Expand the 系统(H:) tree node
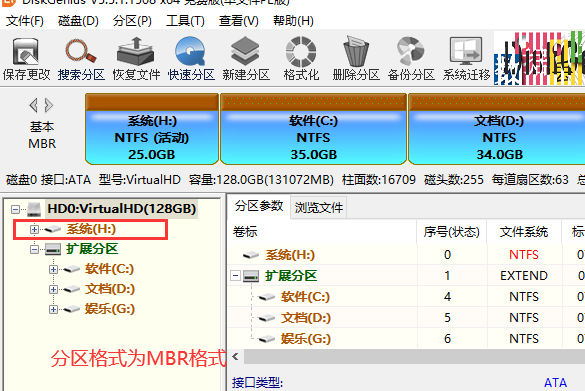Viewport: 585px width, 391px height. pos(34,229)
